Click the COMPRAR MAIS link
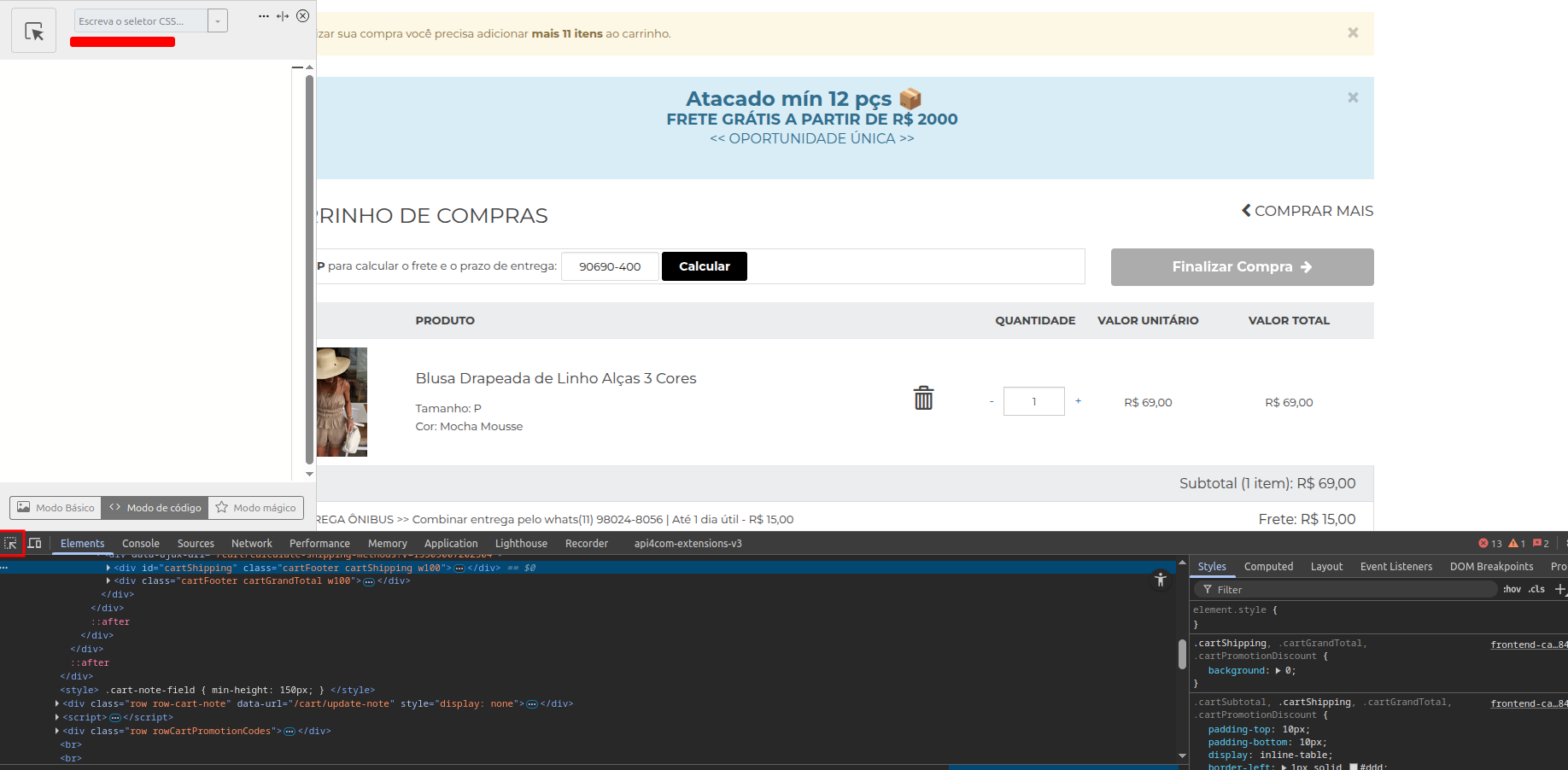Screen dimensions: 1568x770 pyautogui.click(x=1307, y=211)
